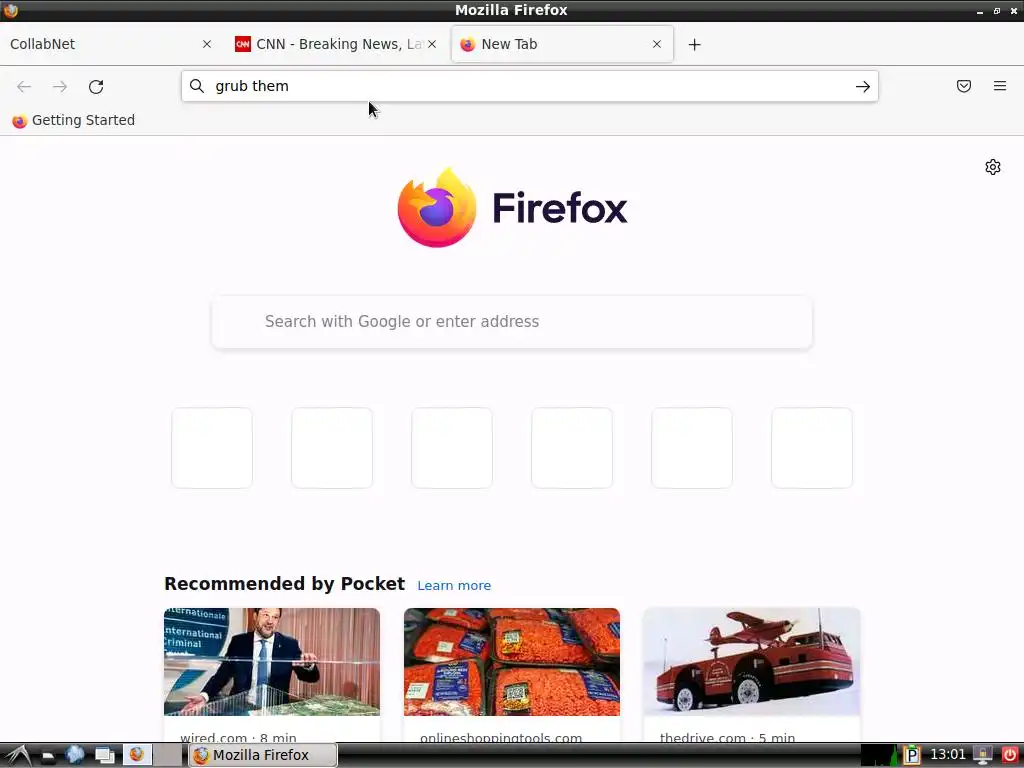
Task: Click the taskbar clock showing 13:01
Action: click(x=947, y=755)
